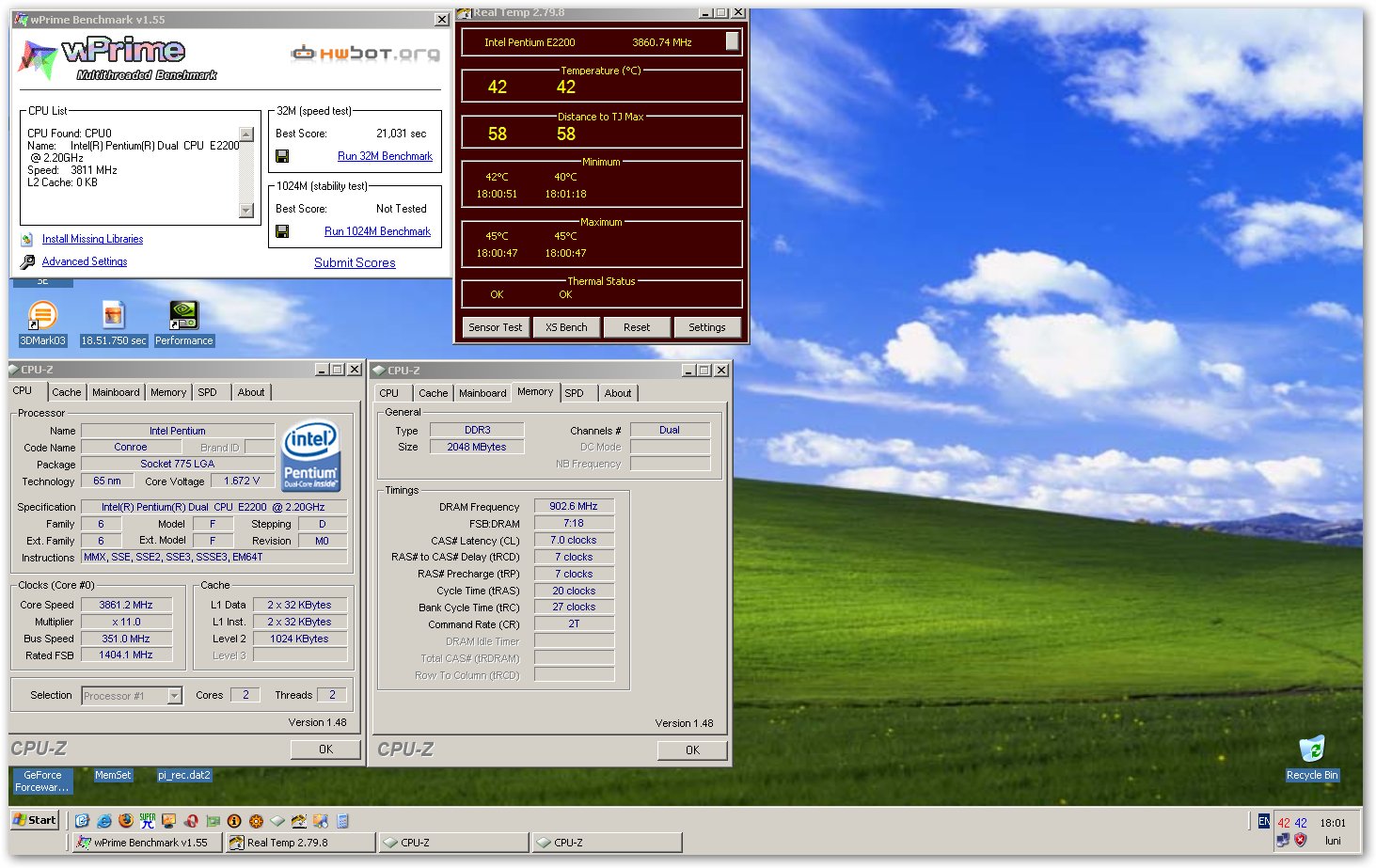
Task: Switch to the Mainboard tab in left CPU-Z
Action: point(116,392)
